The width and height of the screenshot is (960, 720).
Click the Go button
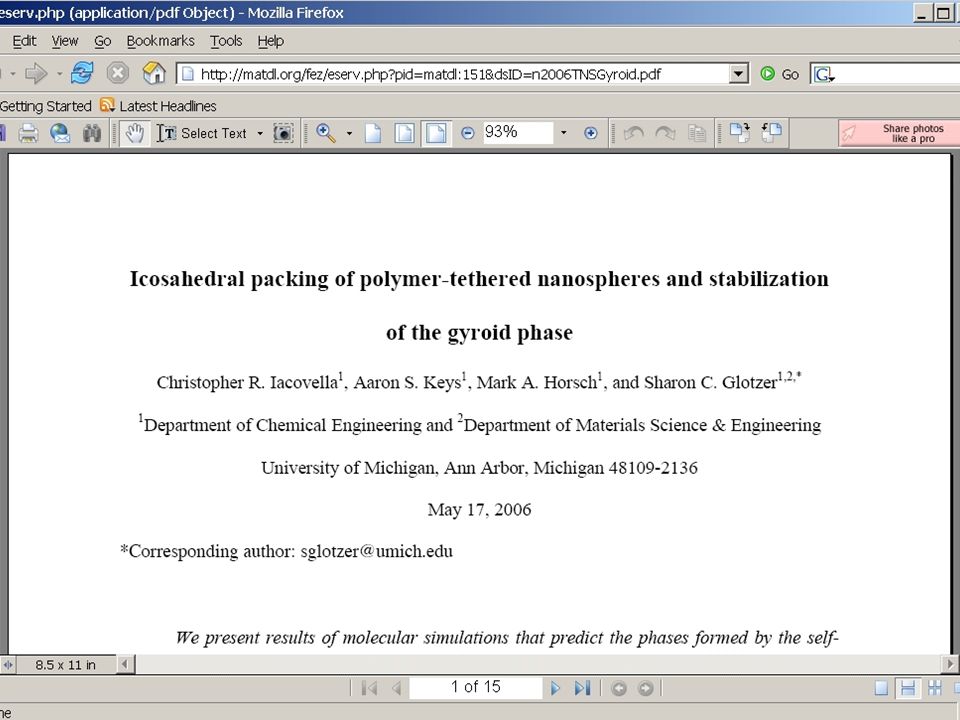click(x=779, y=74)
